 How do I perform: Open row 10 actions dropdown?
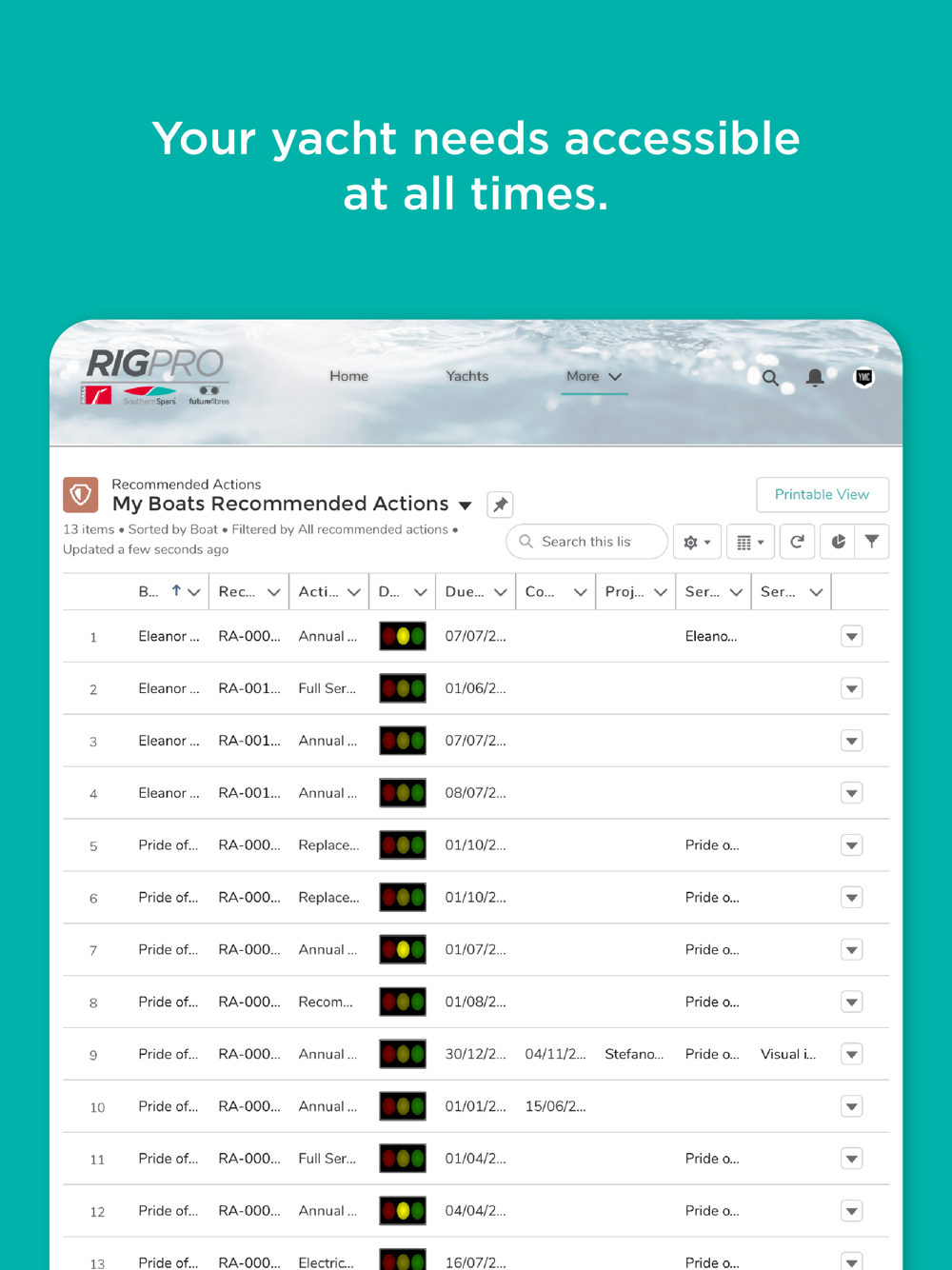(852, 1106)
